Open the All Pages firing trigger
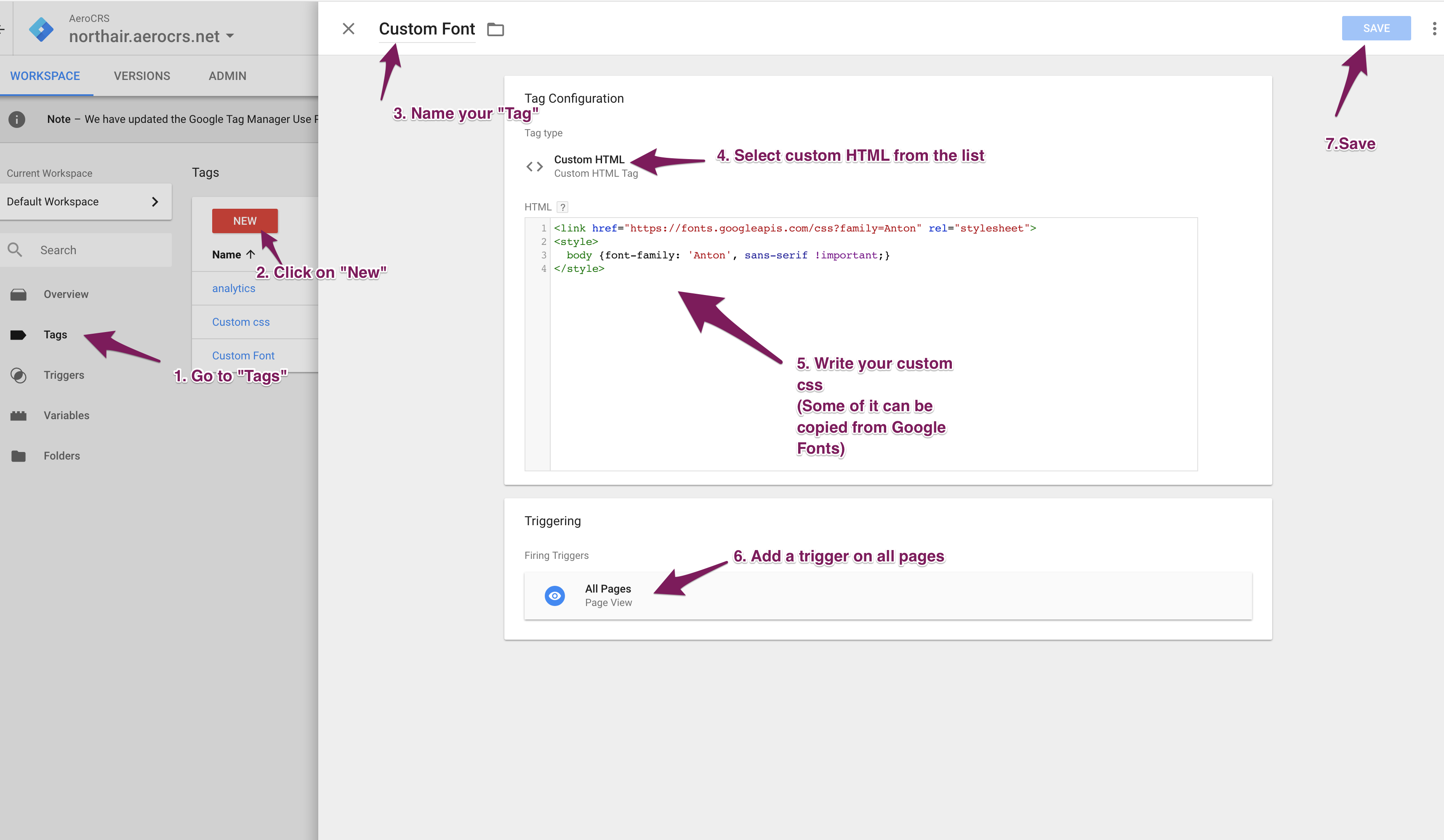Image resolution: width=1444 pixels, height=840 pixels. click(x=887, y=595)
